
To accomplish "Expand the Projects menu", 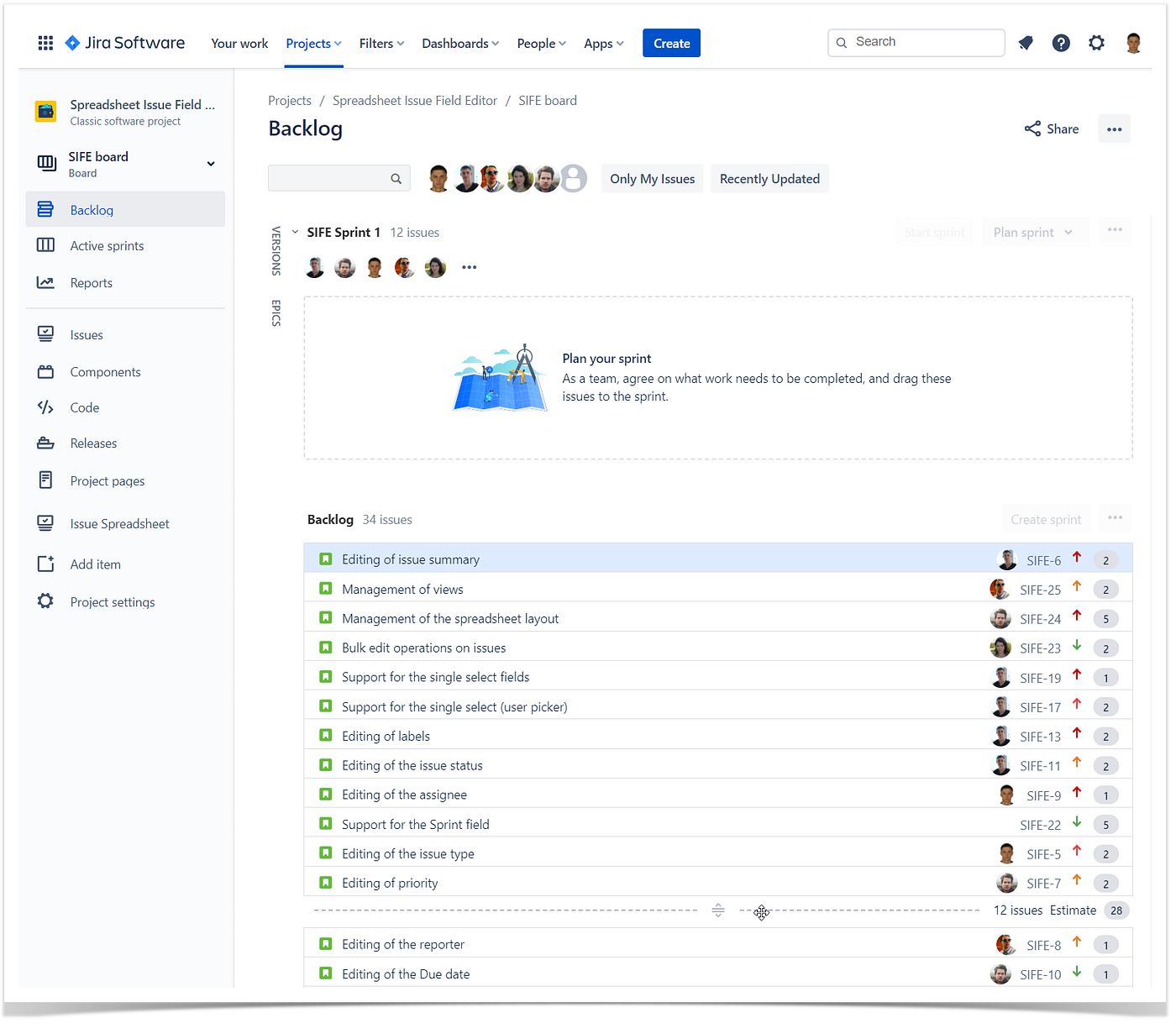I will click(313, 44).
